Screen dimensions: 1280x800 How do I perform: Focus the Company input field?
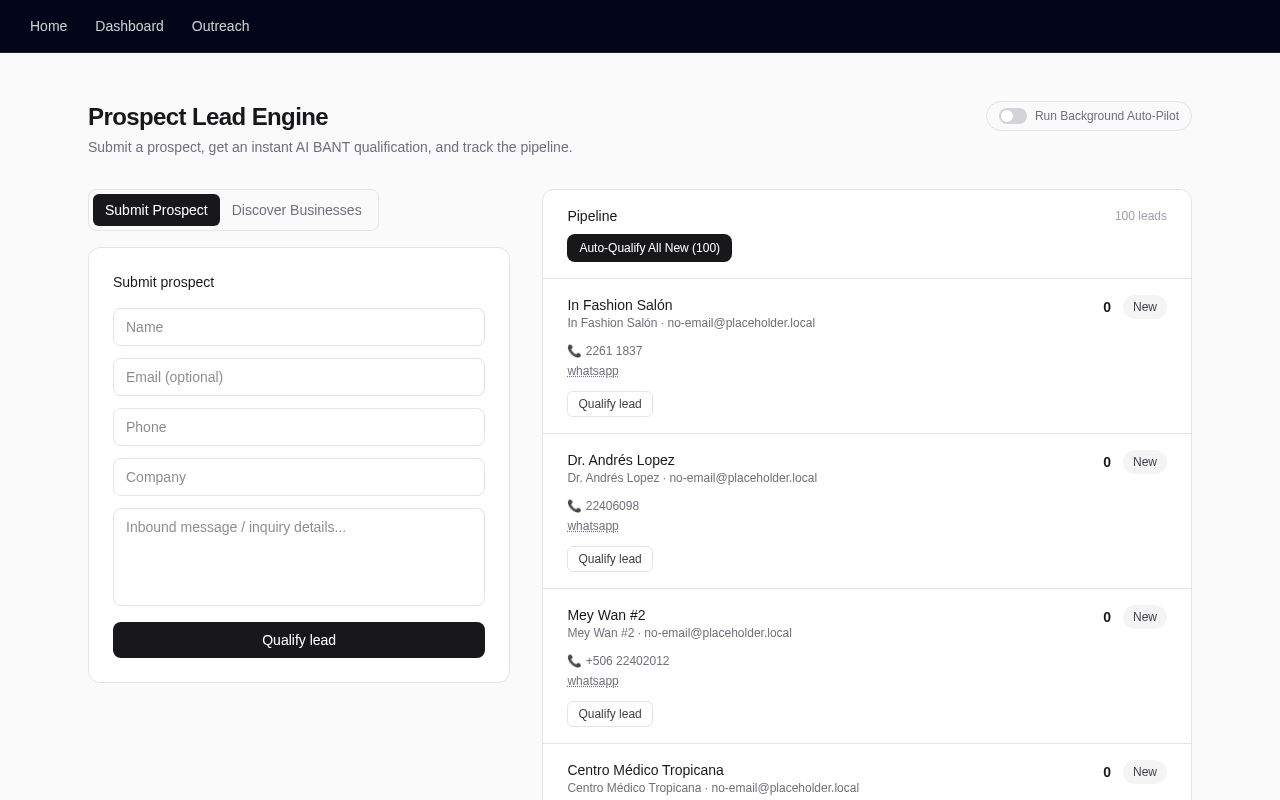click(x=299, y=477)
